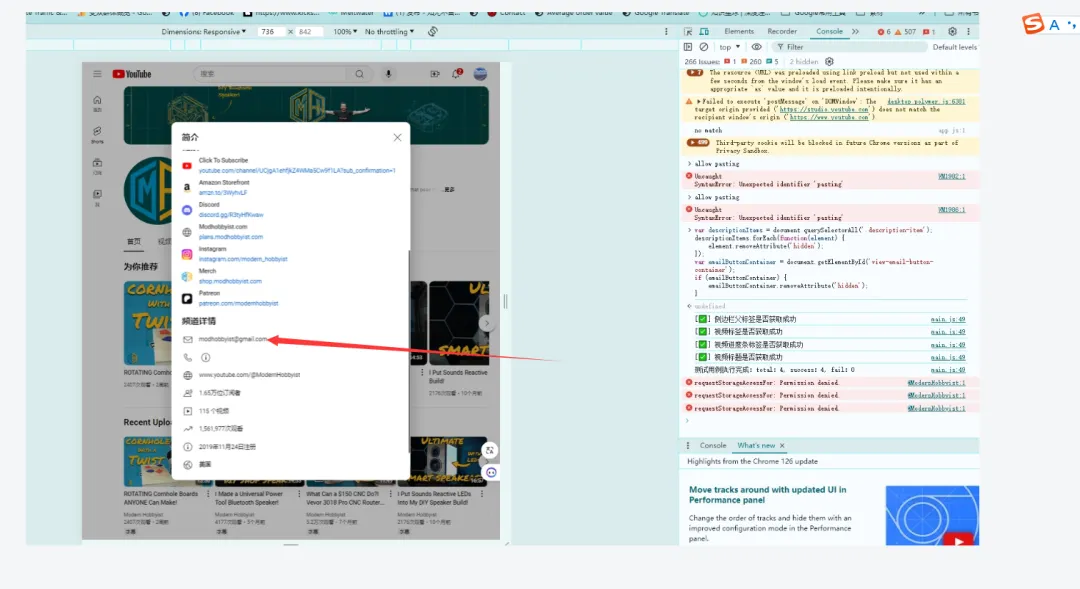Screen dimensions: 1080x589
Task: Open the Default levels dropdown
Action: [x=954, y=47]
